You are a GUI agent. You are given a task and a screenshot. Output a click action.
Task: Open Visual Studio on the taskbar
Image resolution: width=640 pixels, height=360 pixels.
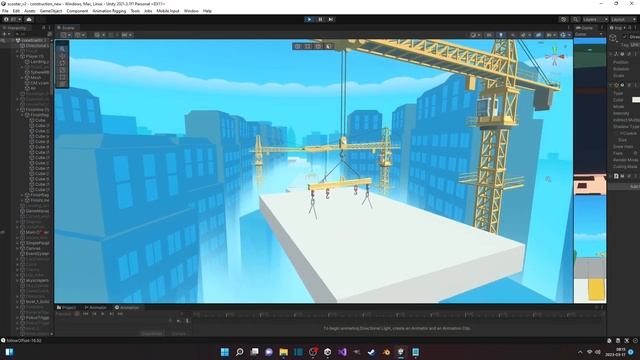tap(342, 352)
